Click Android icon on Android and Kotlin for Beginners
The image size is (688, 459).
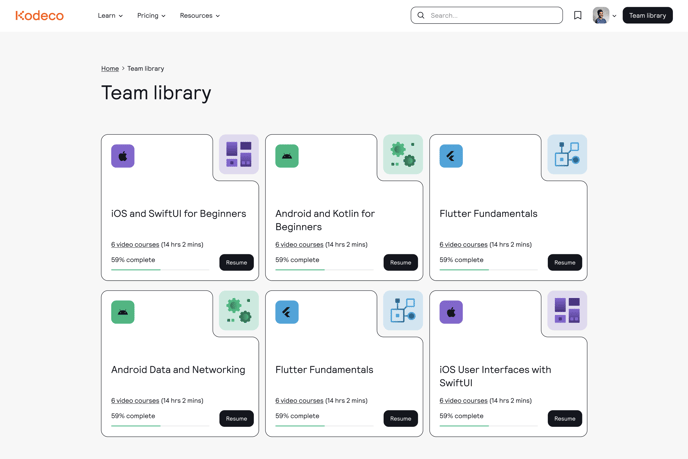pos(287,156)
